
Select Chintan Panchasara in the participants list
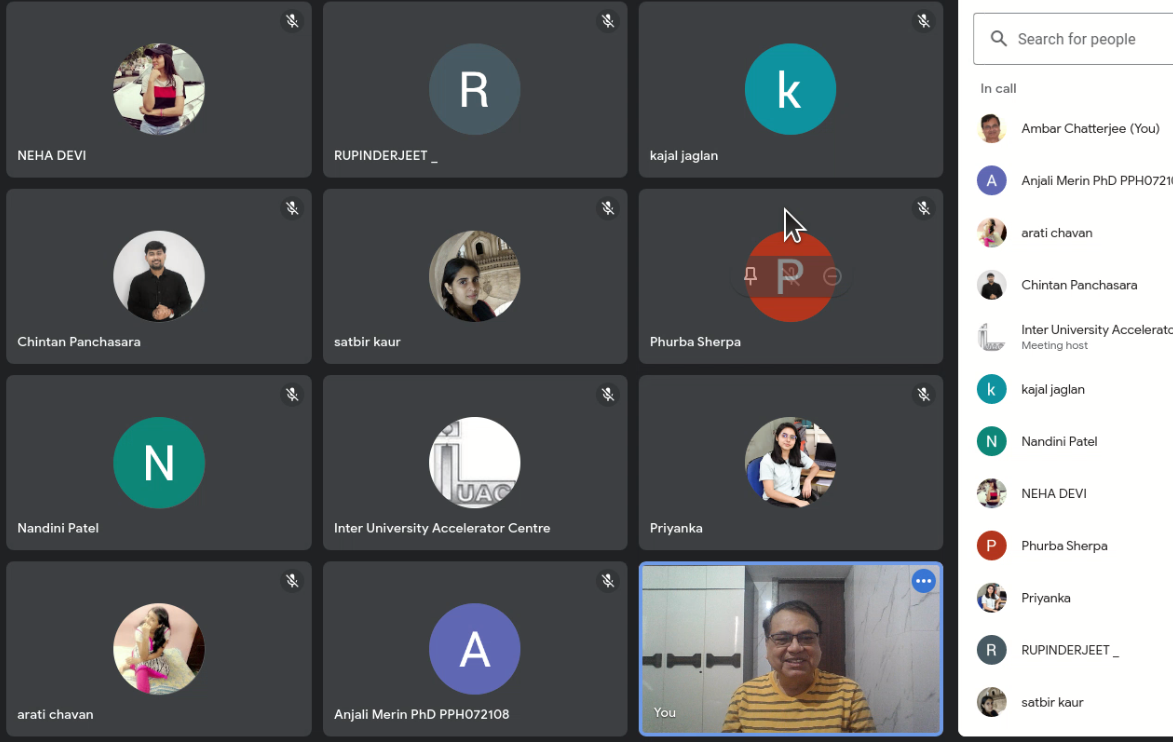click(1078, 285)
